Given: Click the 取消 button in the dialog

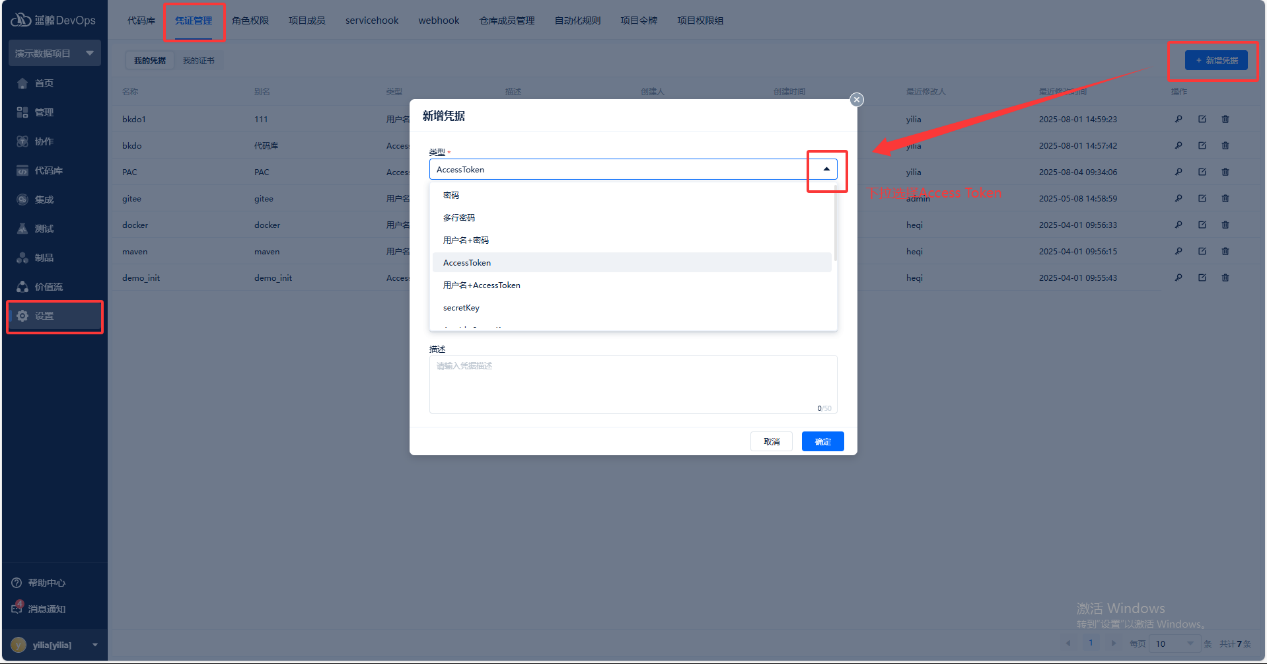Looking at the screenshot, I should point(771,441).
